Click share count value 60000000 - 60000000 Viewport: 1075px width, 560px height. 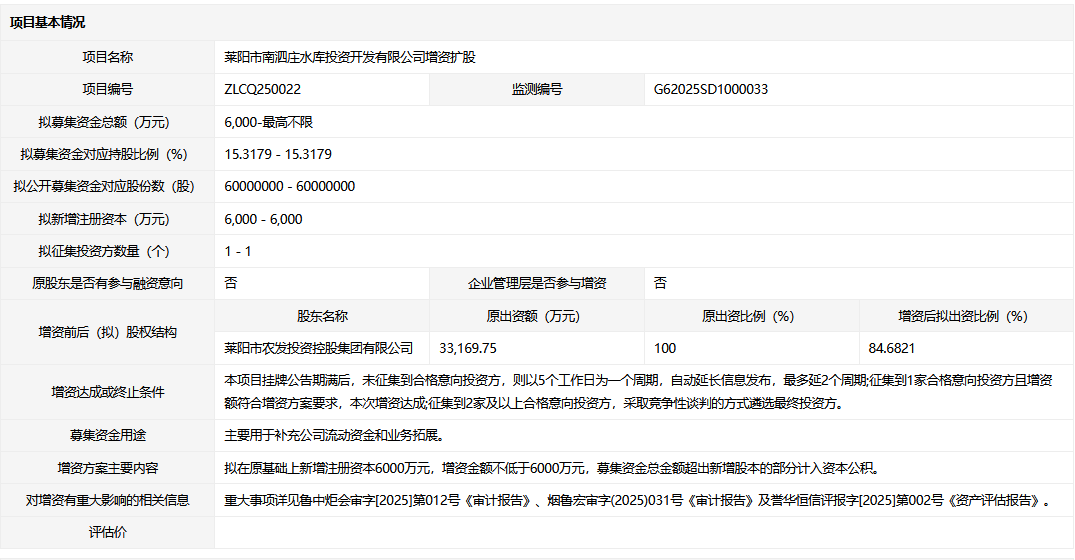pyautogui.click(x=290, y=186)
